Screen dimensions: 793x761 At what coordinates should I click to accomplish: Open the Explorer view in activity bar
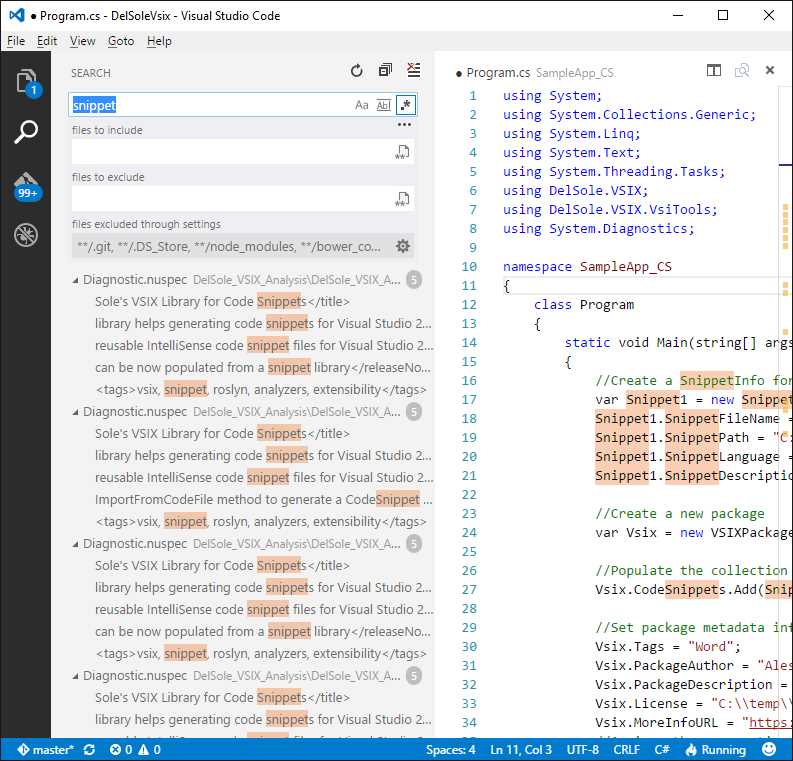click(x=26, y=82)
